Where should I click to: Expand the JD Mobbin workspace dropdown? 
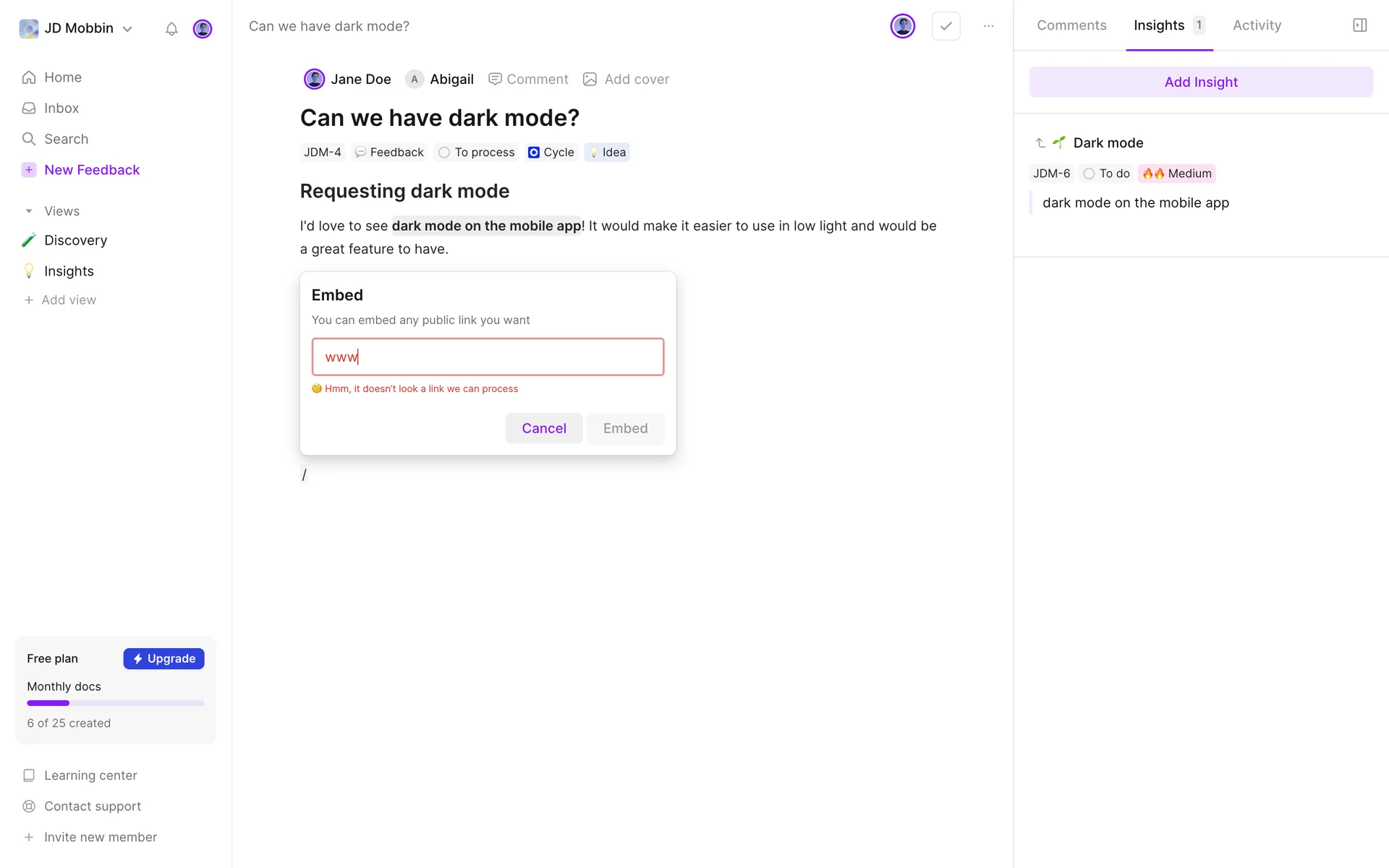point(127,29)
